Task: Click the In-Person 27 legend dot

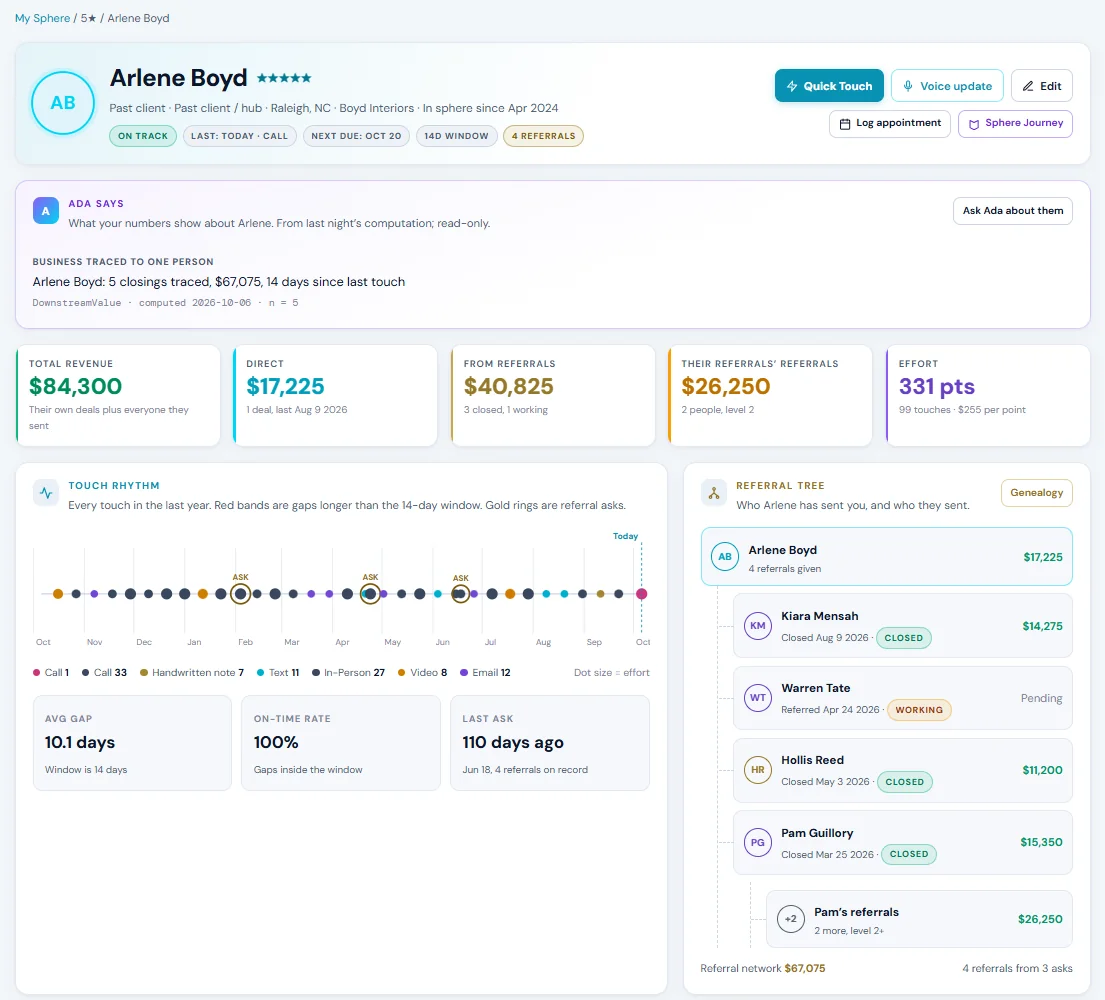Action: point(316,672)
